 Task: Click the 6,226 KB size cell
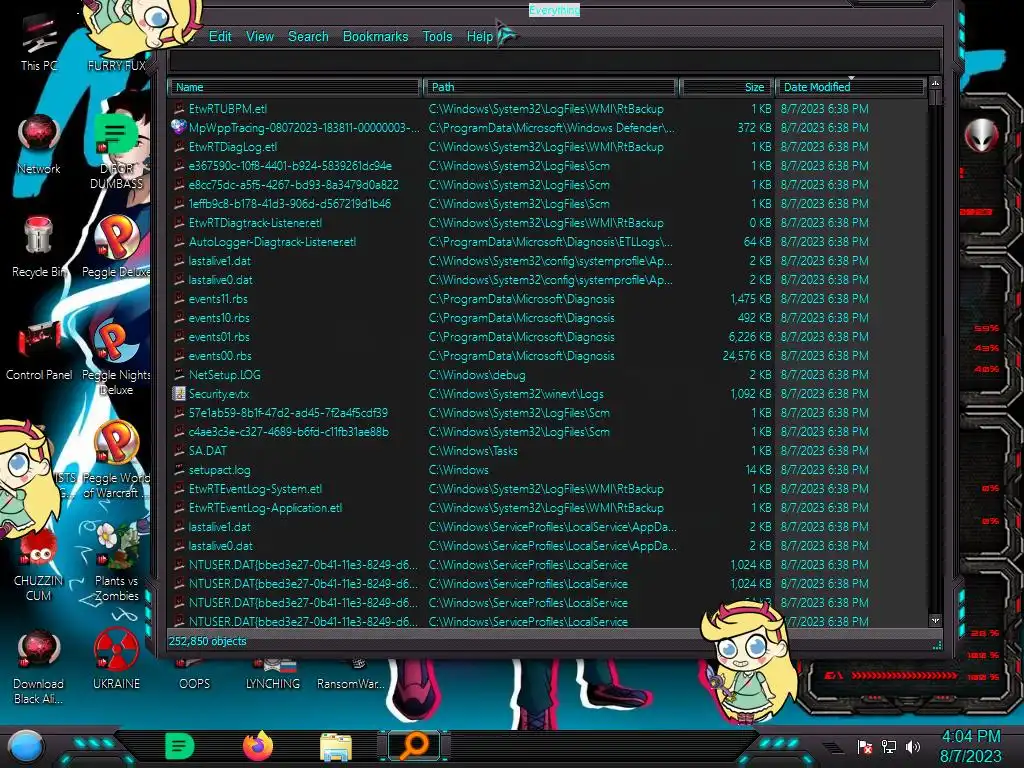pos(750,337)
